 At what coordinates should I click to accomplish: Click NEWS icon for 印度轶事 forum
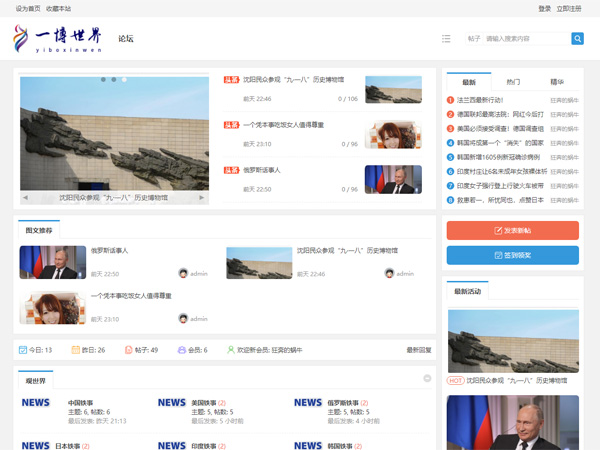(x=172, y=446)
